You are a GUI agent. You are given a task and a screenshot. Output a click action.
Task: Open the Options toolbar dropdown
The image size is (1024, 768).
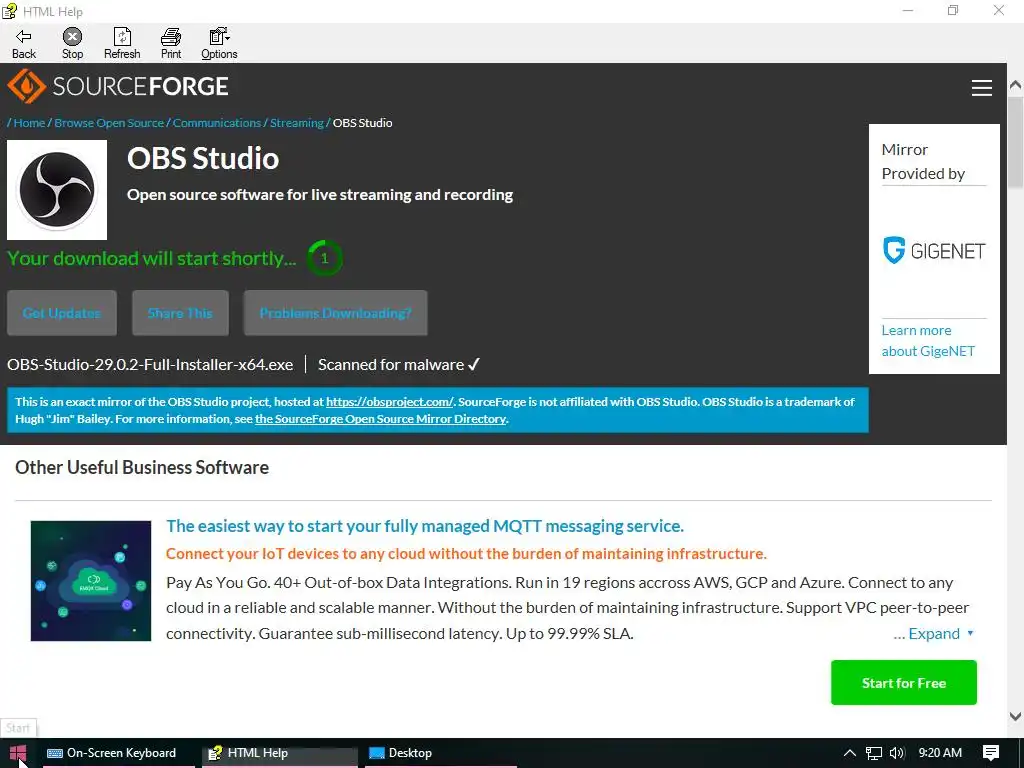(x=219, y=44)
